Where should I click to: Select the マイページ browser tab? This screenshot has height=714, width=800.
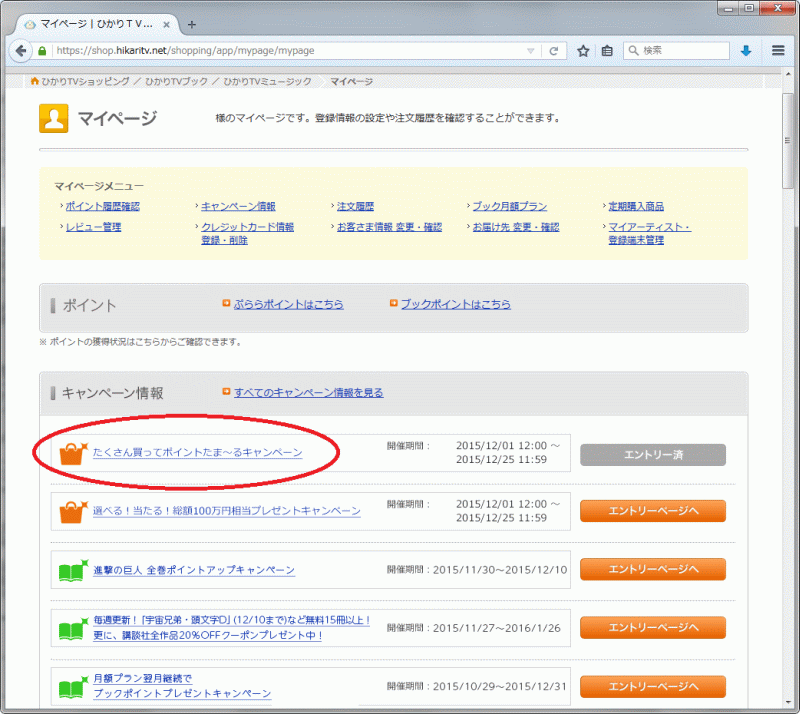(97, 24)
